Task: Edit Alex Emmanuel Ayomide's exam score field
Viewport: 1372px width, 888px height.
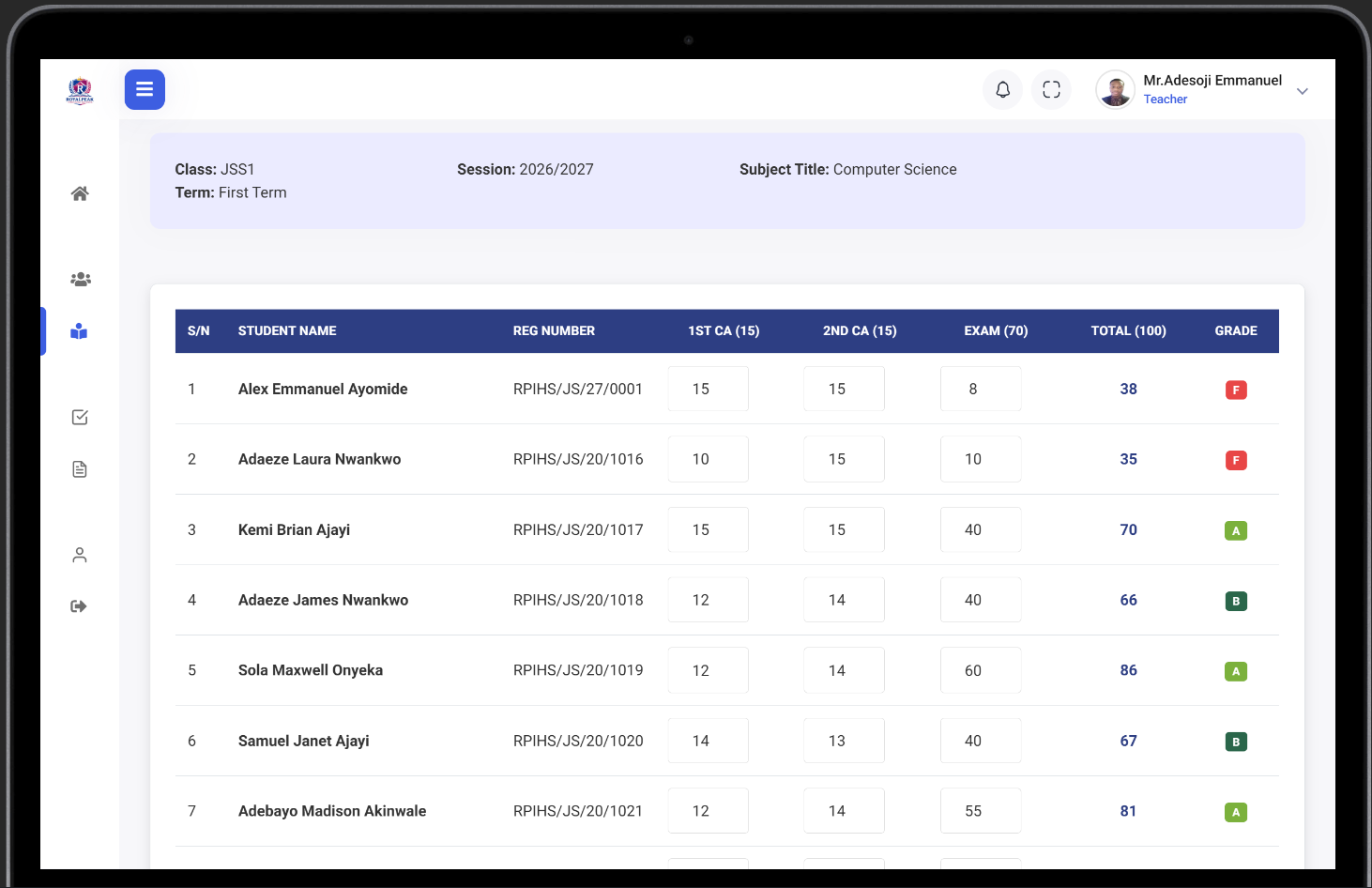Action: pos(980,389)
